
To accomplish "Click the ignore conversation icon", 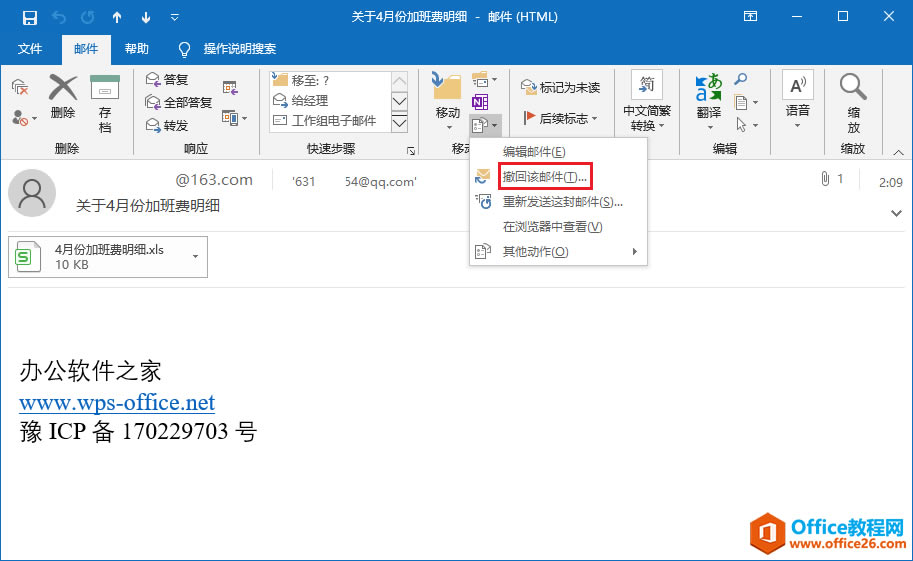I will click(20, 88).
